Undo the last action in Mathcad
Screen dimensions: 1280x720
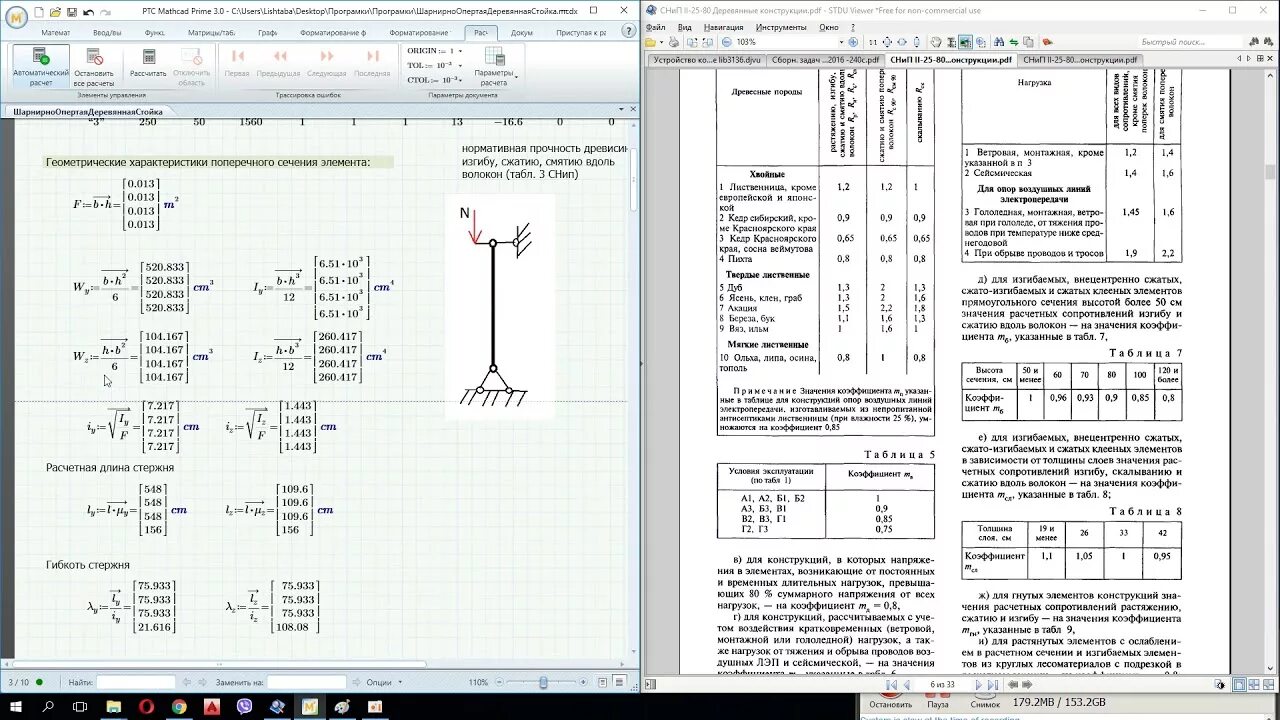pos(88,11)
